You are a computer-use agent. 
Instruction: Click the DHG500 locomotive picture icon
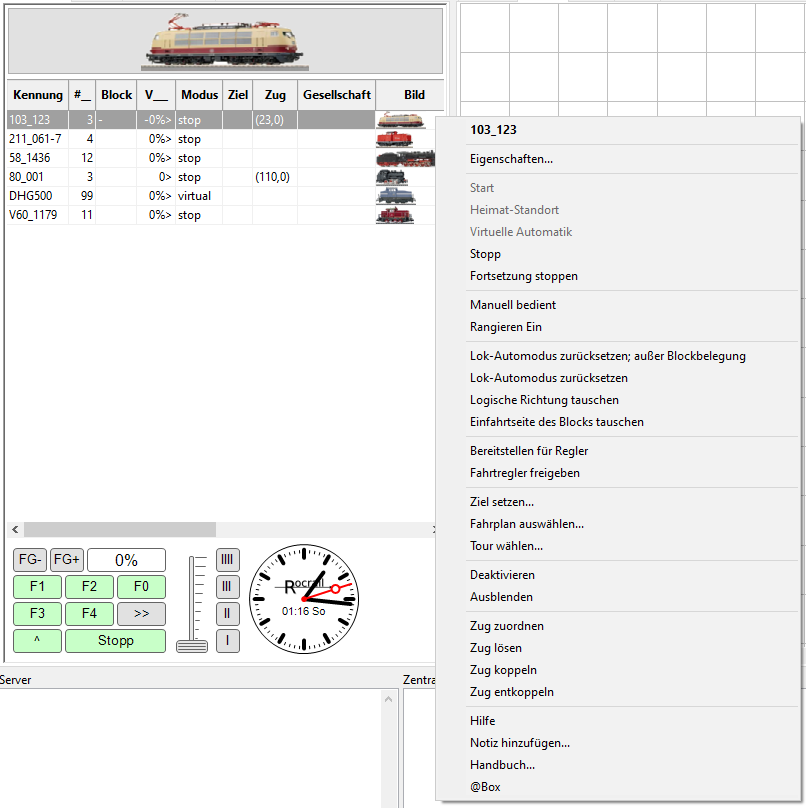pos(394,196)
